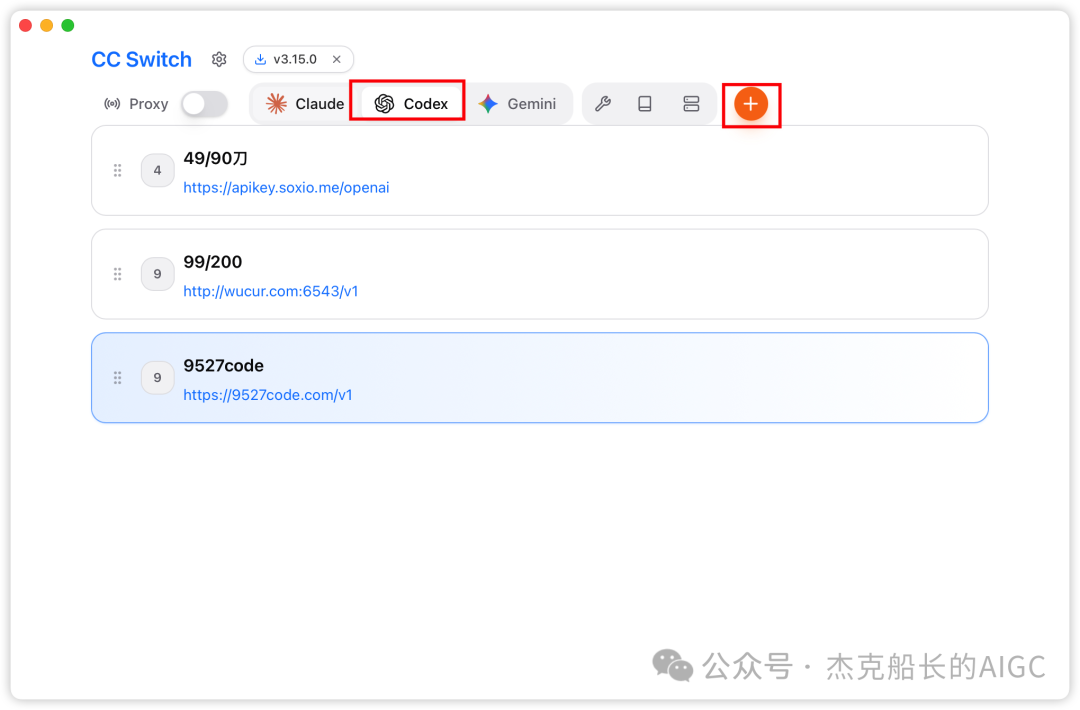Open the server stack icon
This screenshot has height=710, width=1080.
pyautogui.click(x=691, y=104)
